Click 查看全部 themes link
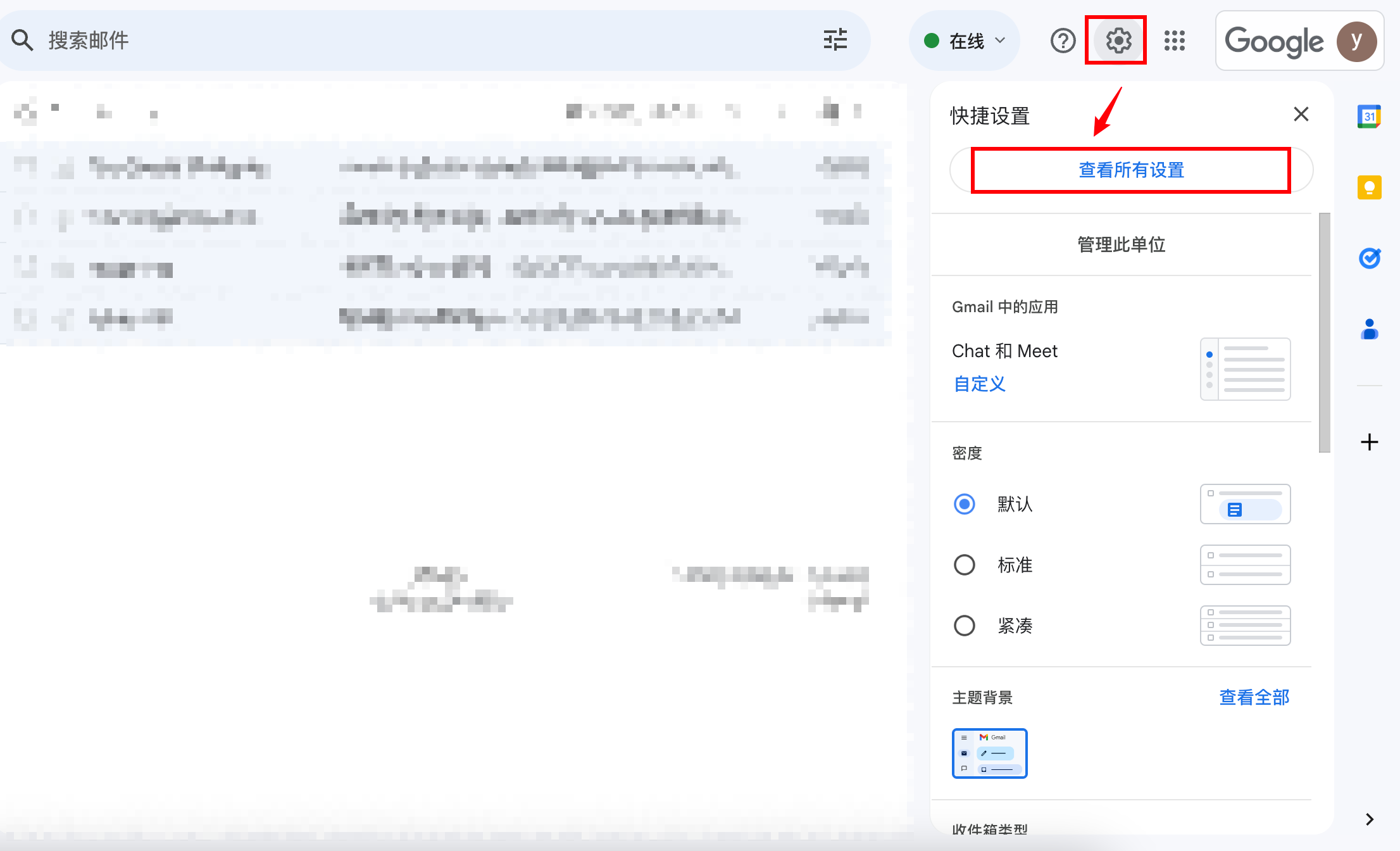This screenshot has height=851, width=1400. tap(1254, 697)
